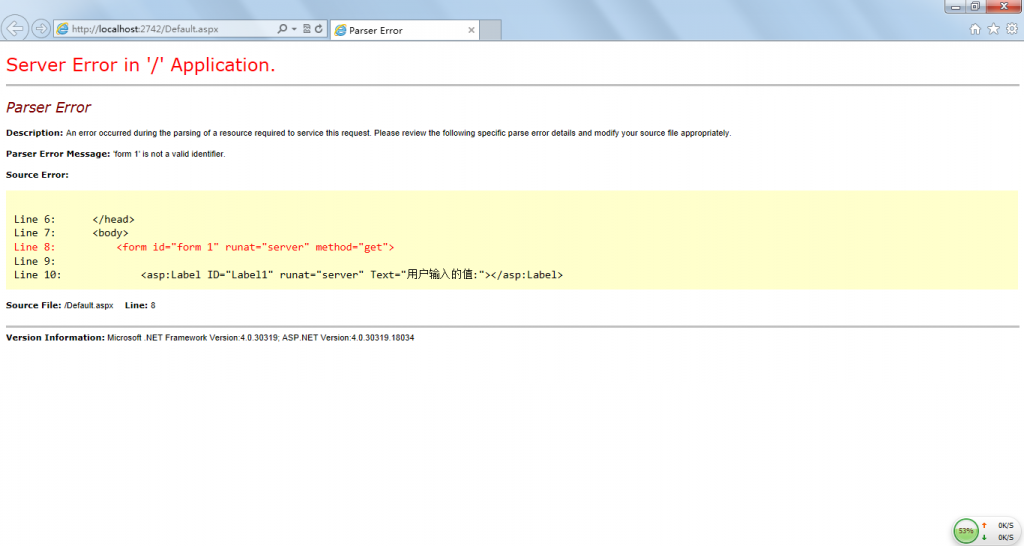Click the upload speed arrow in network widget
Screen dimensions: 1024x546
984,525
